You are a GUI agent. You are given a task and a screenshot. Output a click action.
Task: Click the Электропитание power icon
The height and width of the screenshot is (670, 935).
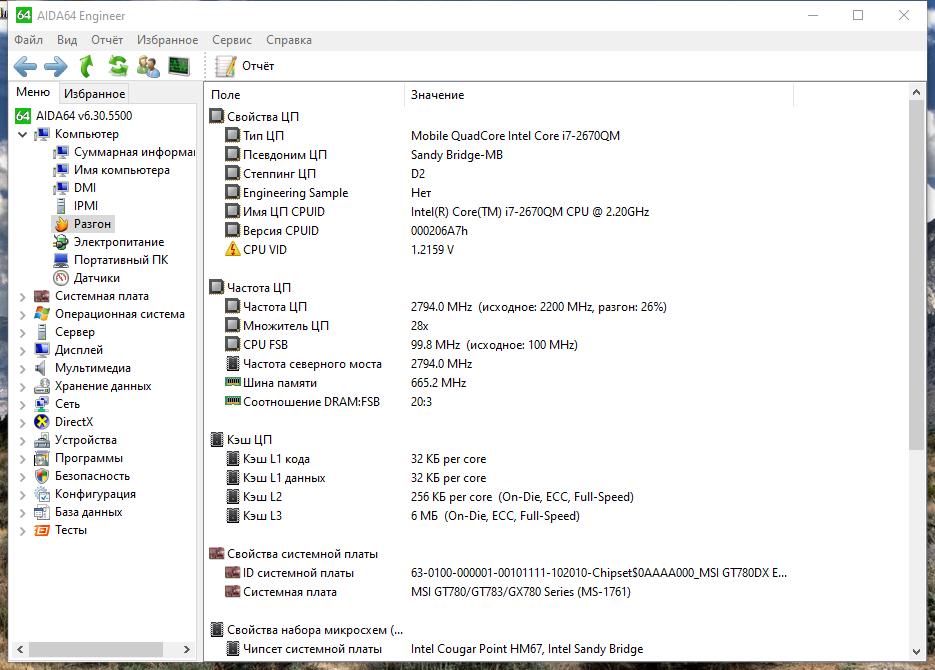point(61,242)
